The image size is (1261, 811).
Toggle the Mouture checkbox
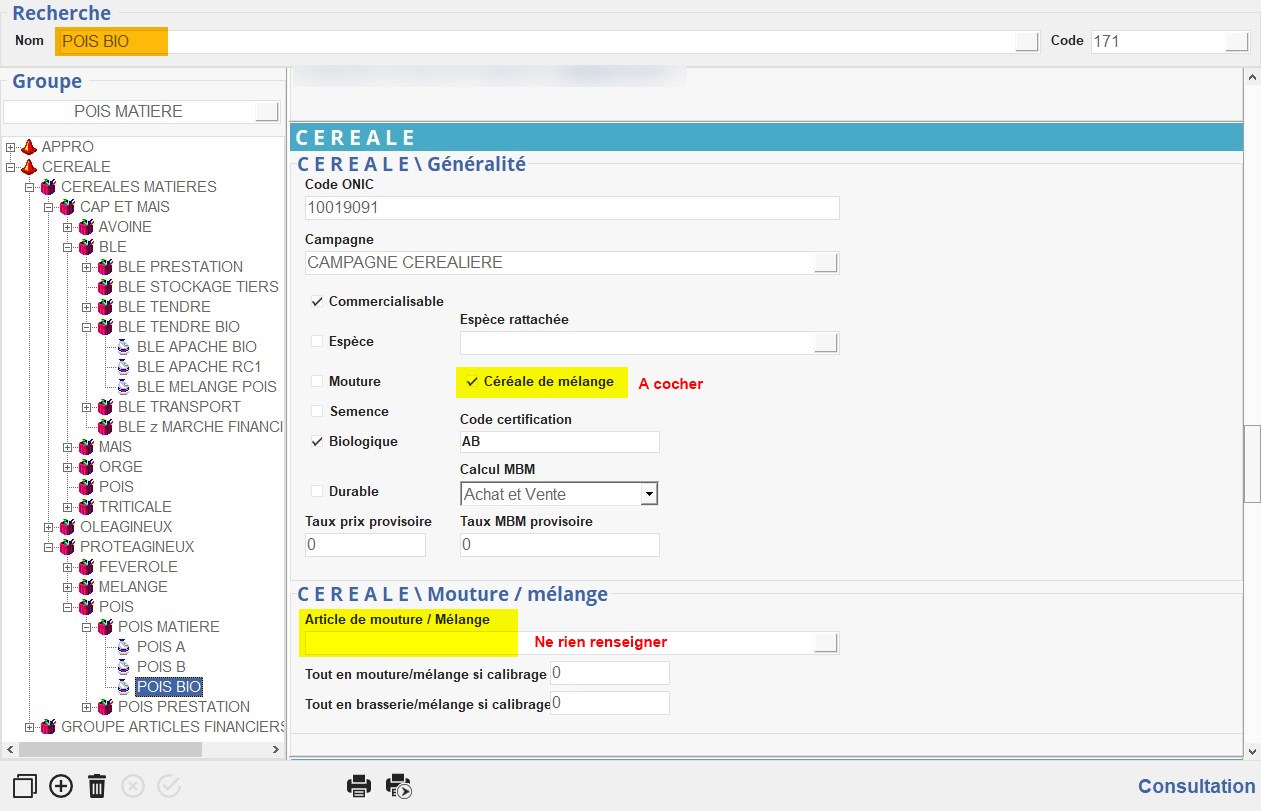tap(317, 381)
